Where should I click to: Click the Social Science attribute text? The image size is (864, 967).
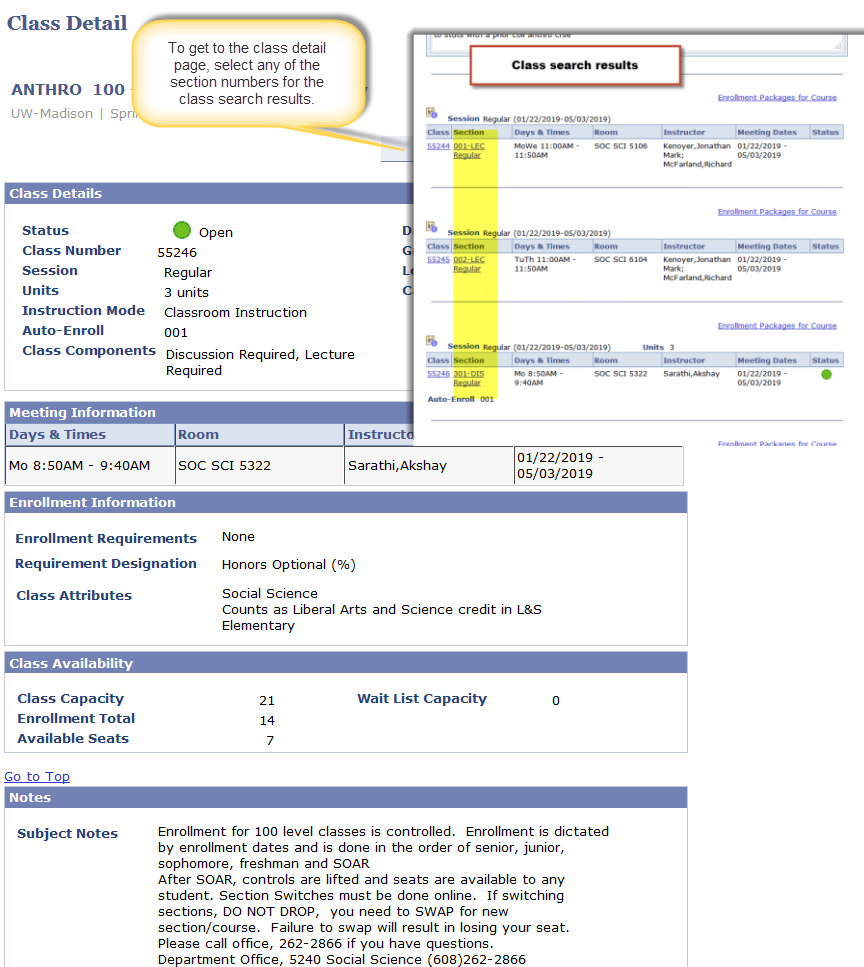(x=270, y=593)
